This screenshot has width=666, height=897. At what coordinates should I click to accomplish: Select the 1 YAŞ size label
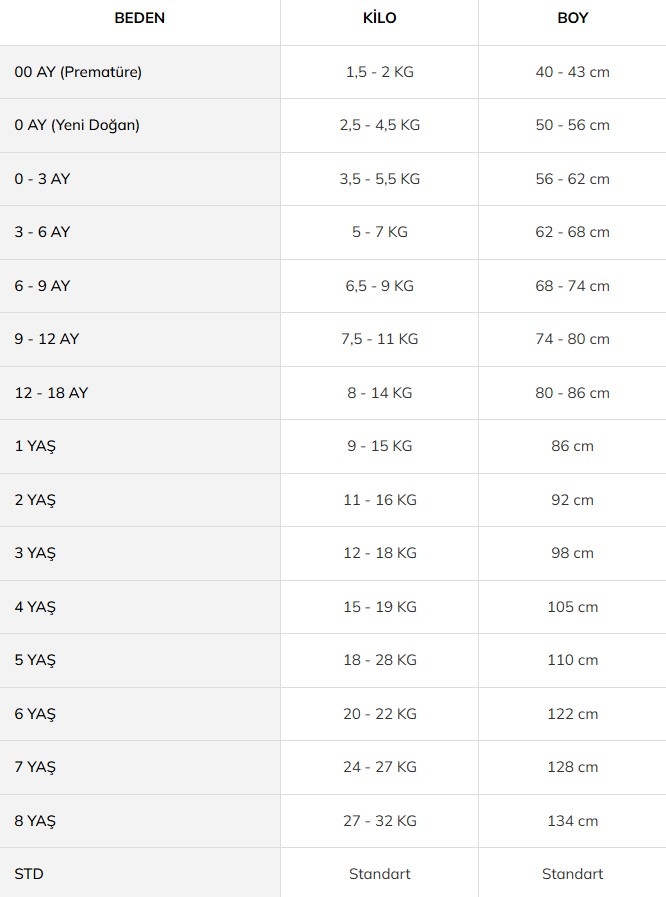(35, 446)
